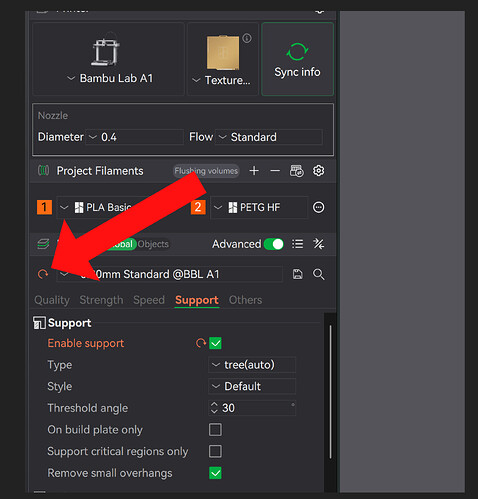Click the green sync arrows icon
478x499 pixels.
[x=297, y=52]
